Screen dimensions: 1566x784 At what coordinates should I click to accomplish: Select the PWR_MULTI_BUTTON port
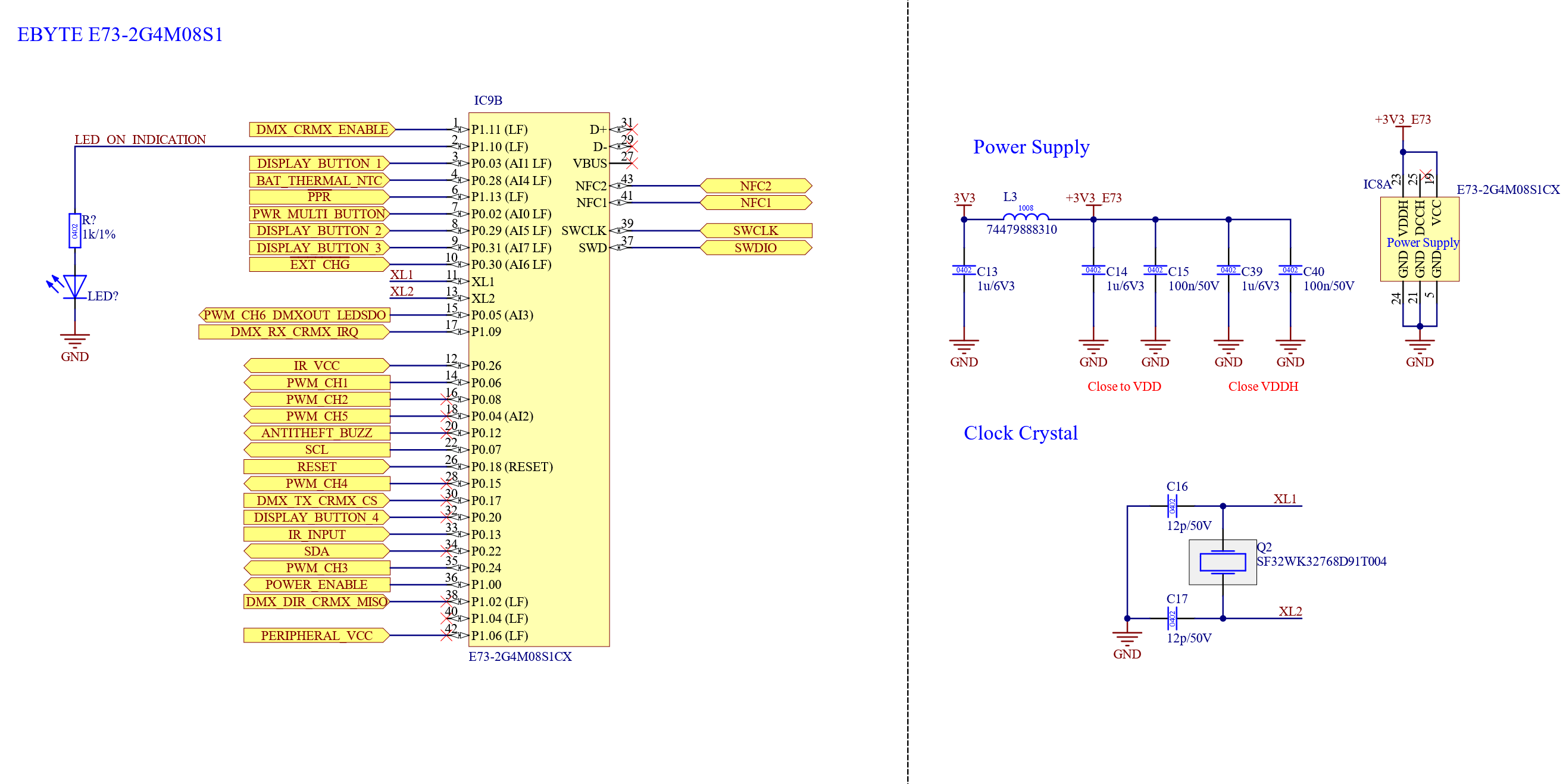point(319,214)
